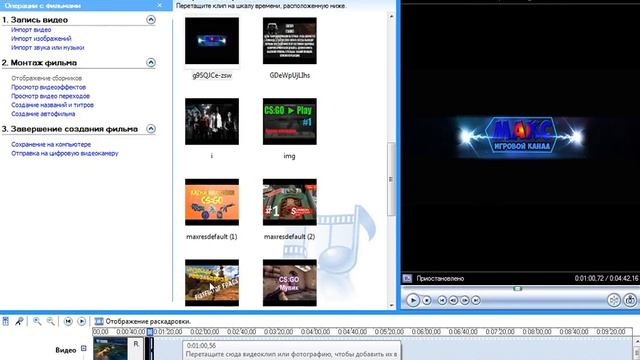Click "Отправка на цифровую видеокамеру" link

click(64, 153)
